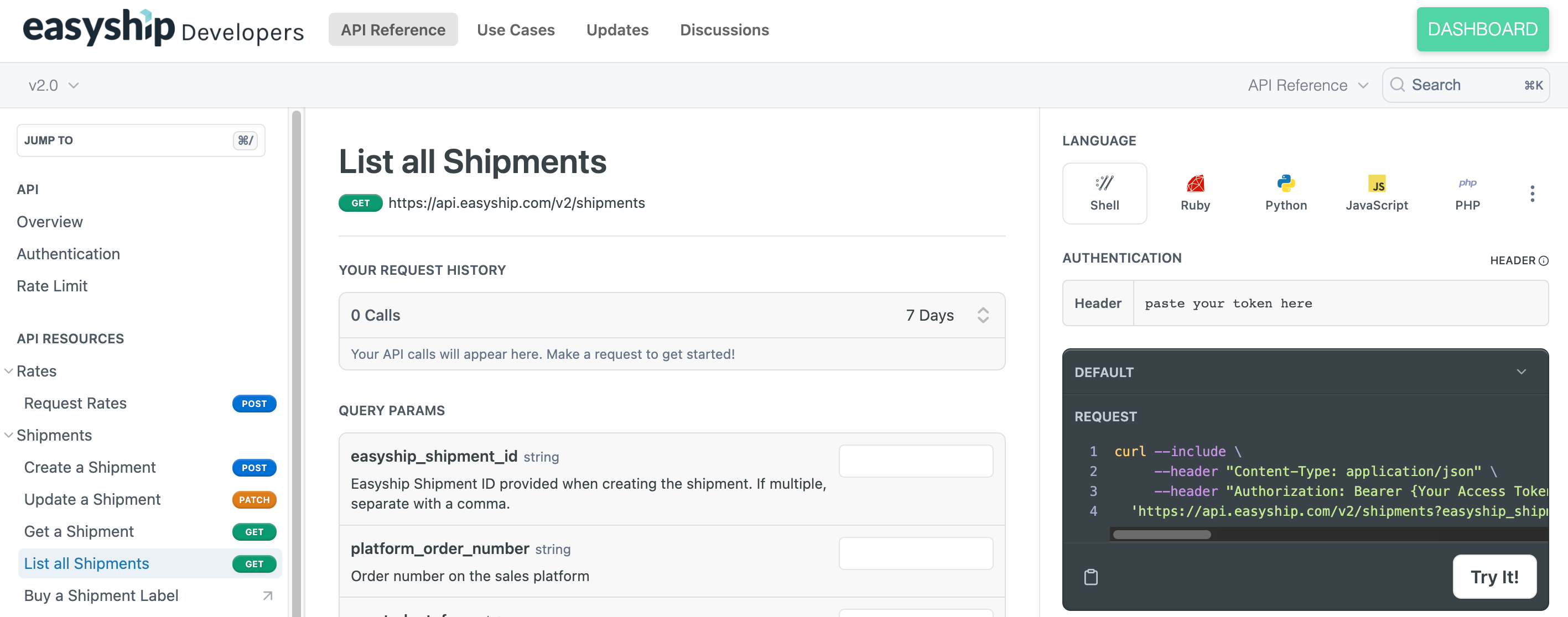Focus the Search box
Image resolution: width=1568 pixels, height=617 pixels.
pos(1465,85)
